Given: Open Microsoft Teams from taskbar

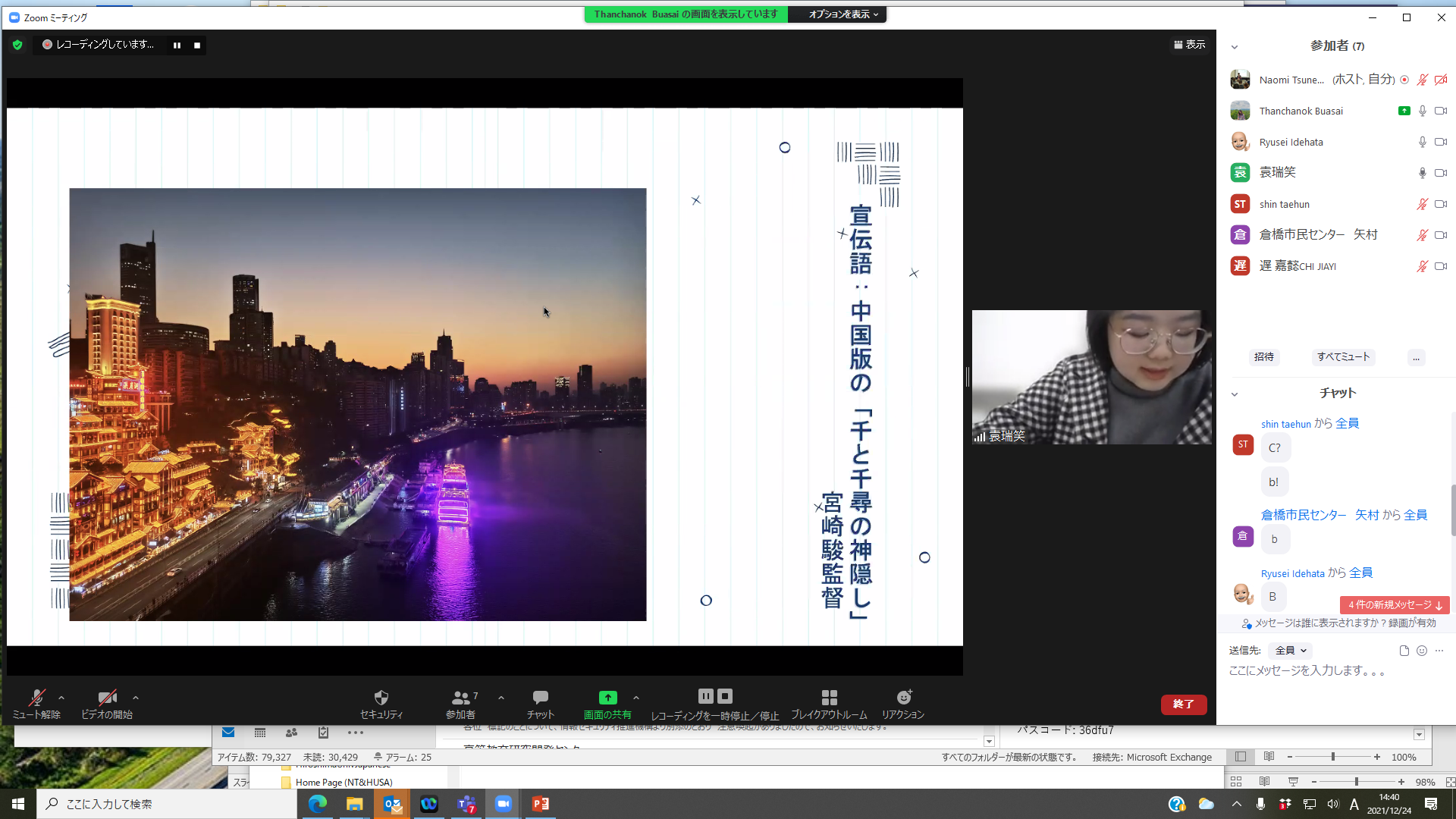Looking at the screenshot, I should pos(466,804).
